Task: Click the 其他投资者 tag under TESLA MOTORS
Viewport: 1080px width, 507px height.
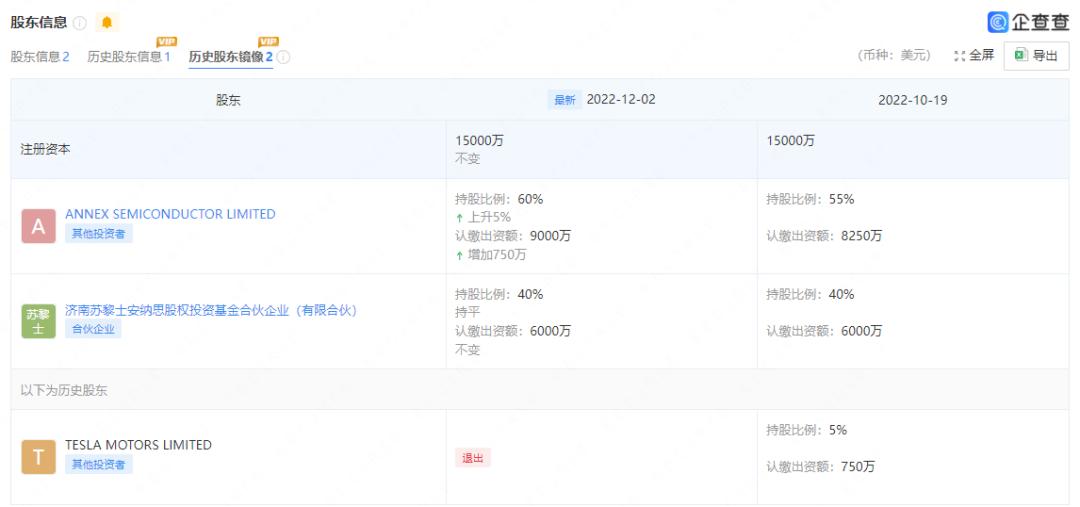Action: (99, 464)
